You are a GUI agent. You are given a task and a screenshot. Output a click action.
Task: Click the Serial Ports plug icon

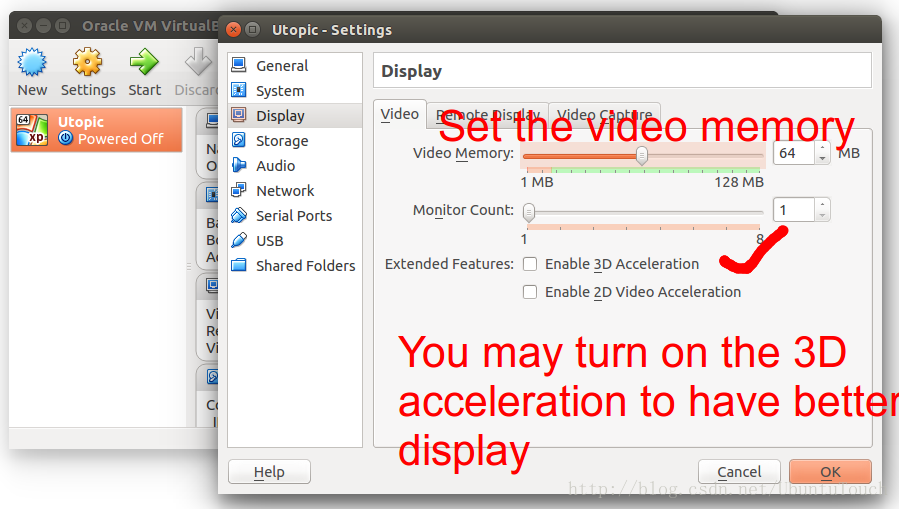pos(239,215)
